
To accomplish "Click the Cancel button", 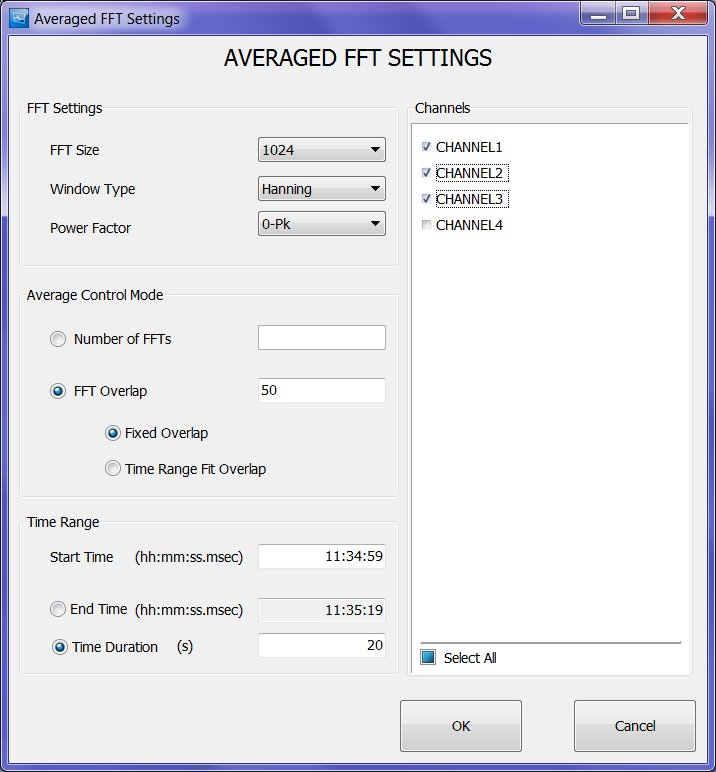I will tap(635, 726).
